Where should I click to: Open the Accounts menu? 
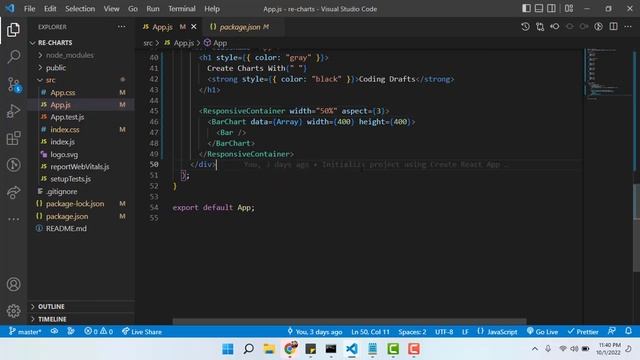13,284
